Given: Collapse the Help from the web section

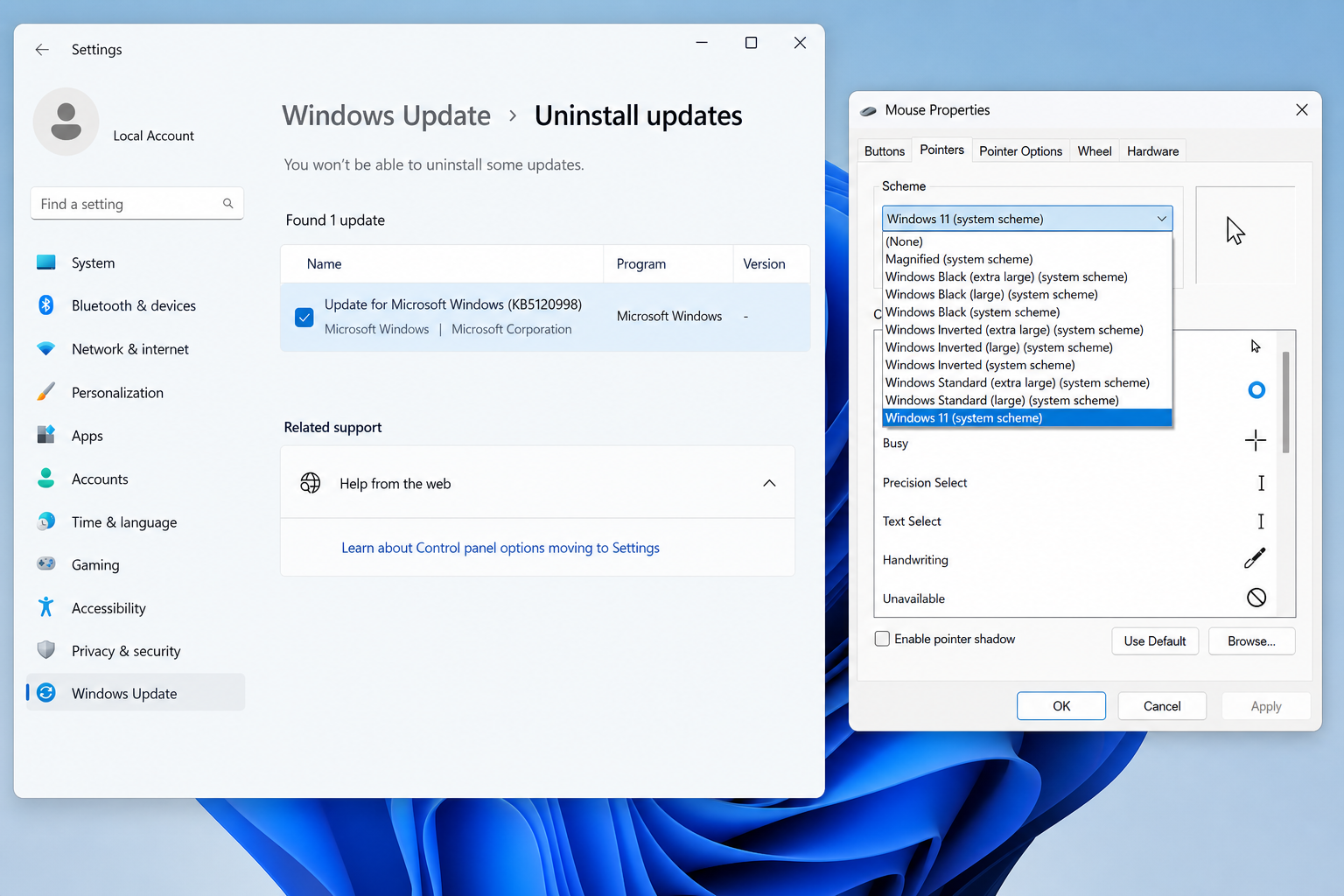Looking at the screenshot, I should click(769, 483).
